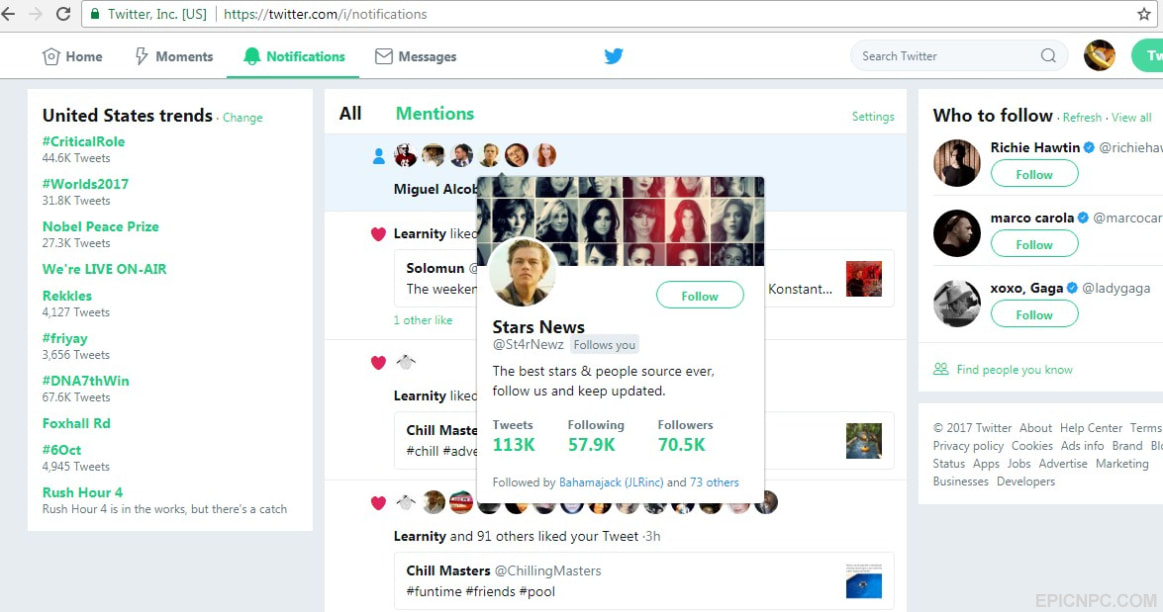Image resolution: width=1163 pixels, height=612 pixels.
Task: Open profile avatar menu in top bar
Action: (x=1099, y=56)
